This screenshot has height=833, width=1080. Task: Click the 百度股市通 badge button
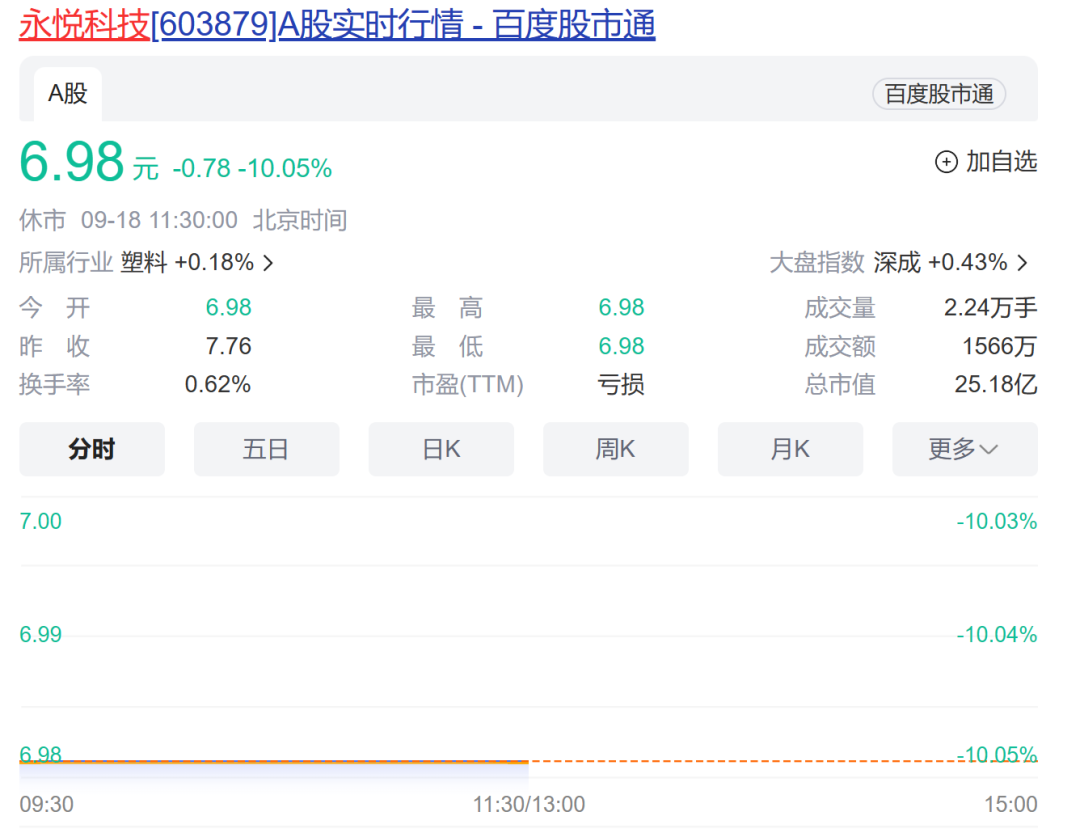pyautogui.click(x=939, y=94)
